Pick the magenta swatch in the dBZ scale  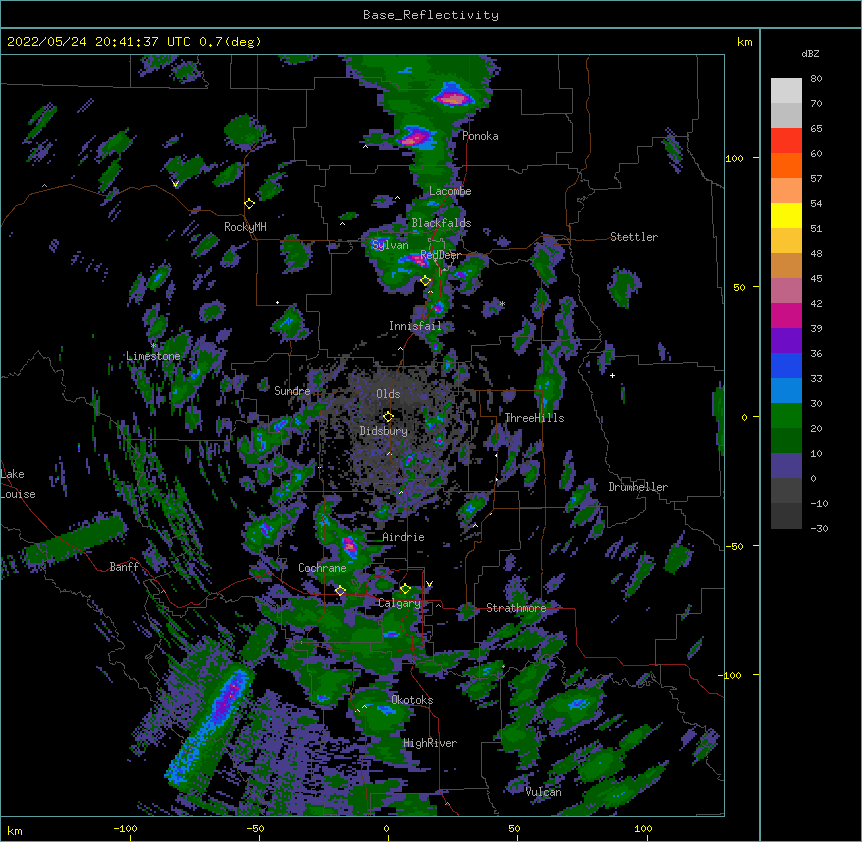[x=786, y=315]
